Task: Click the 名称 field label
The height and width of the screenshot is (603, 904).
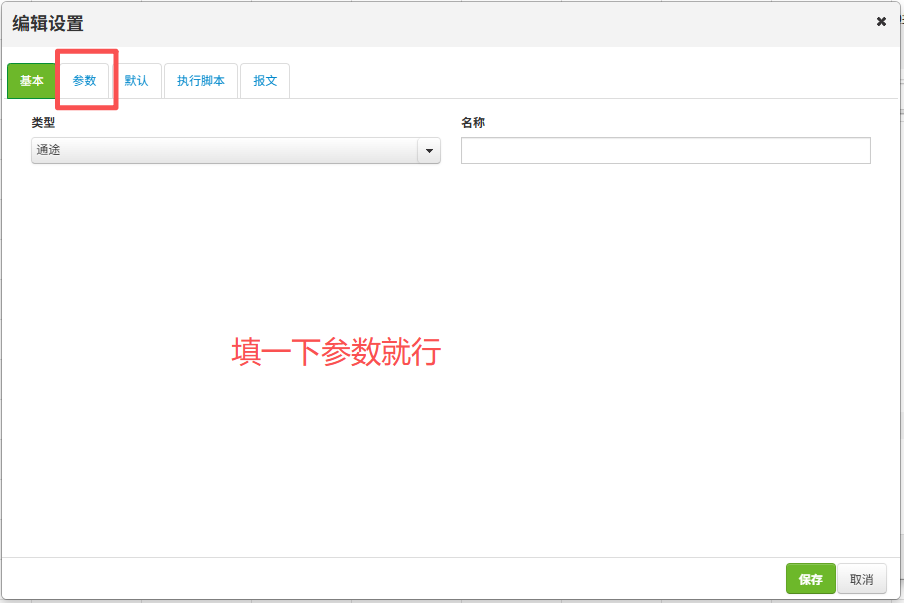Action: 473,123
